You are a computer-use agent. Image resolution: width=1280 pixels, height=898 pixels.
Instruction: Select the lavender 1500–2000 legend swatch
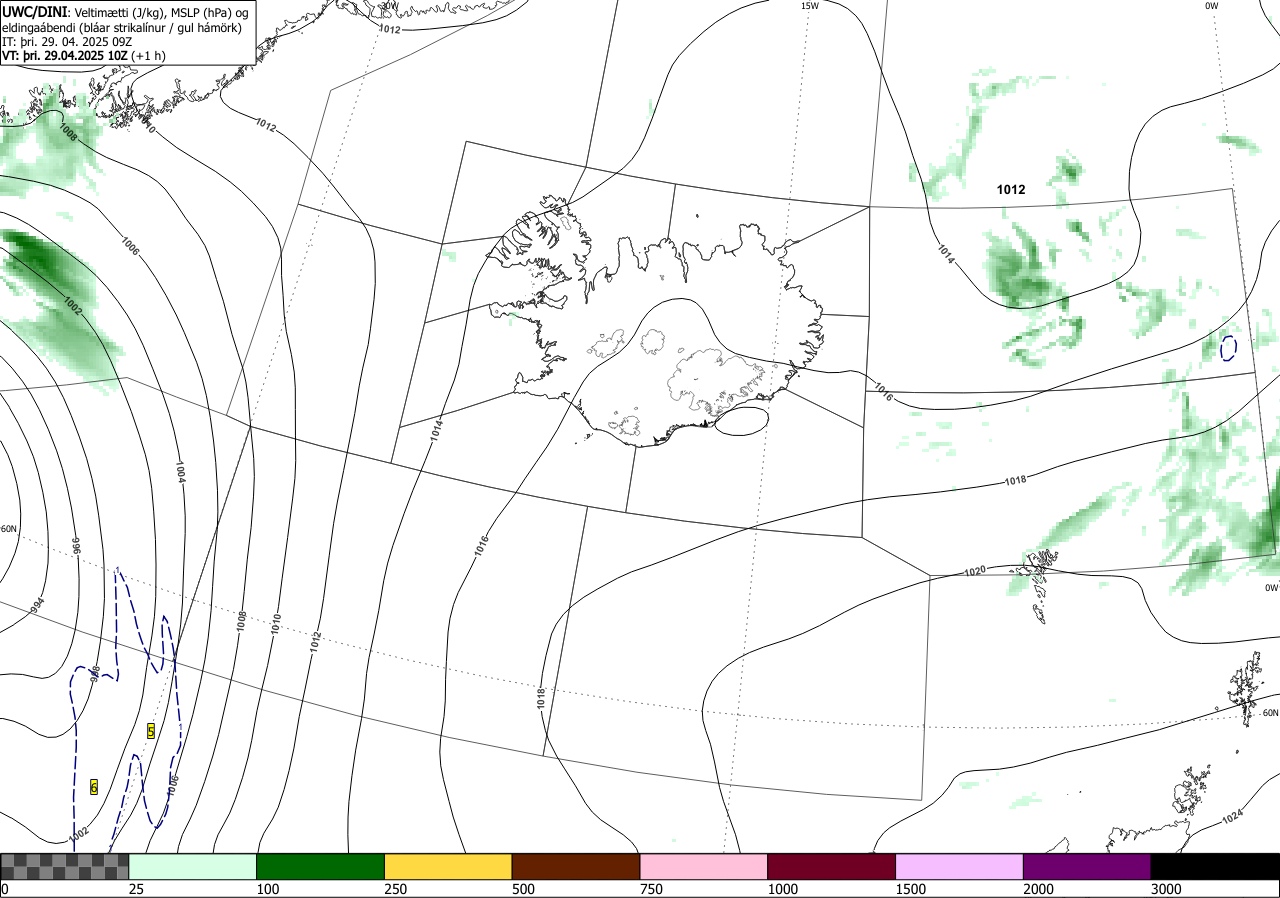click(x=960, y=866)
